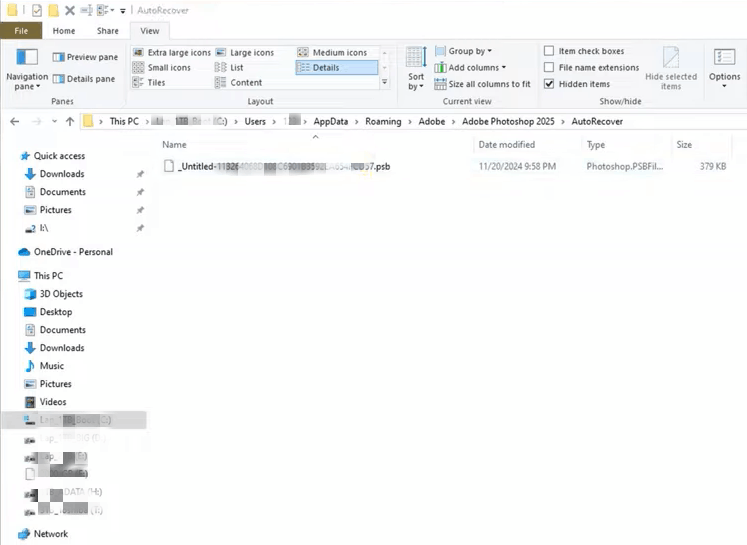Image resolution: width=747 pixels, height=545 pixels.
Task: Select Content layout
Action: 239,82
